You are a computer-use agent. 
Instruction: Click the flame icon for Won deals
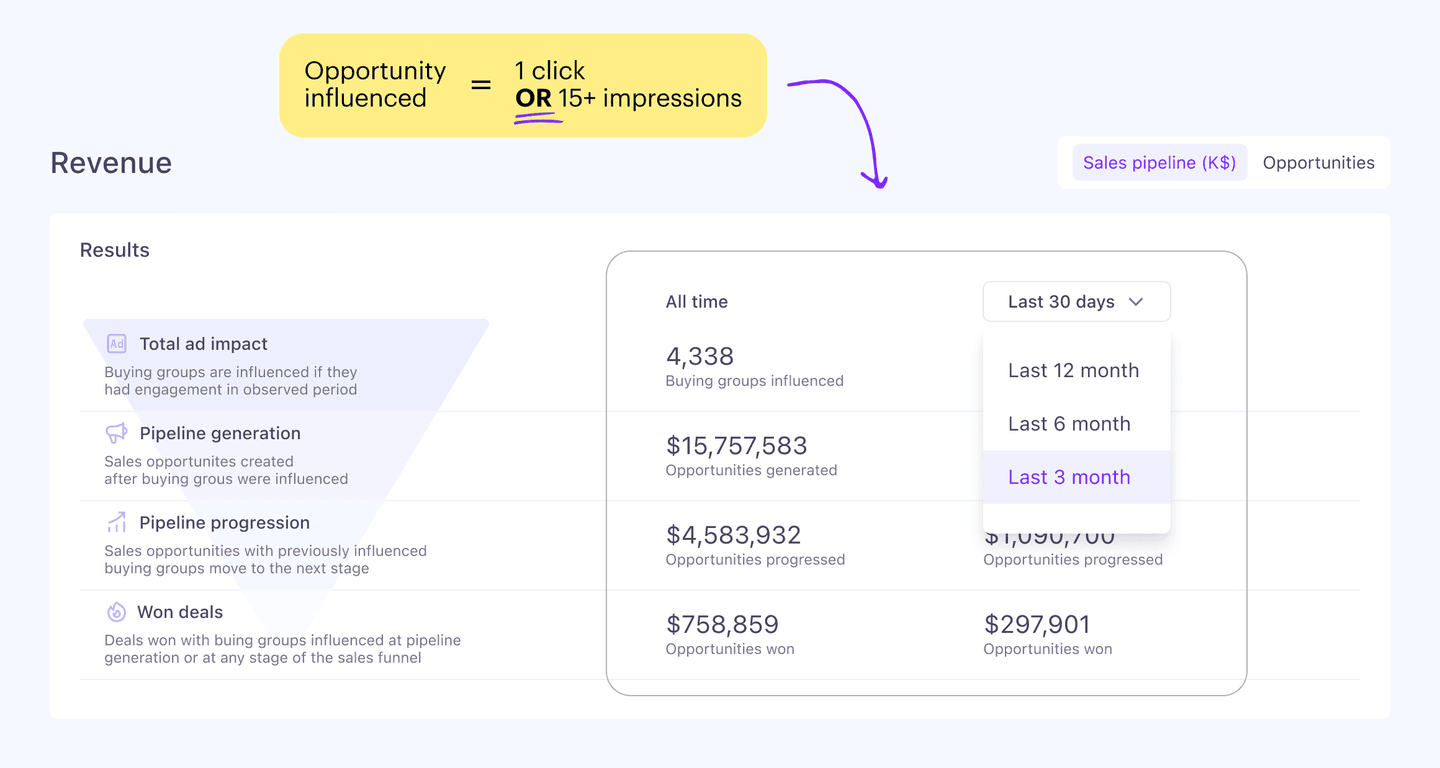click(x=117, y=612)
